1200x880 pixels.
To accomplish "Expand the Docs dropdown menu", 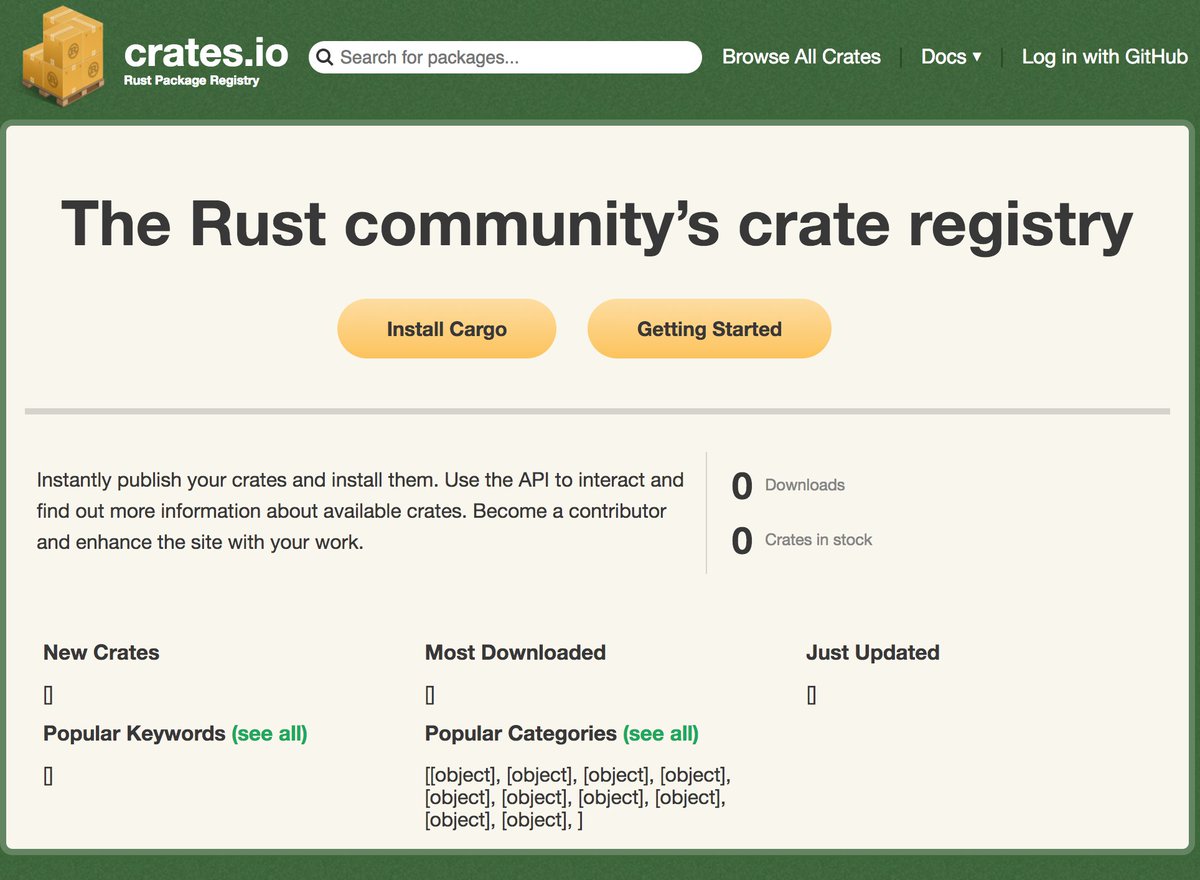I will [951, 57].
